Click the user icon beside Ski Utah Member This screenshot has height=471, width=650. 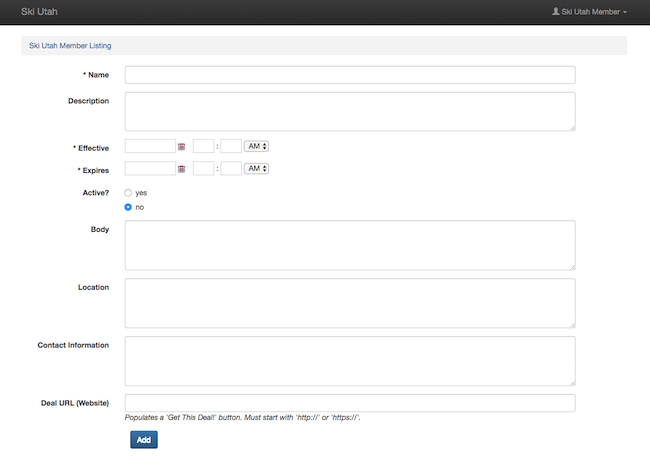[556, 12]
